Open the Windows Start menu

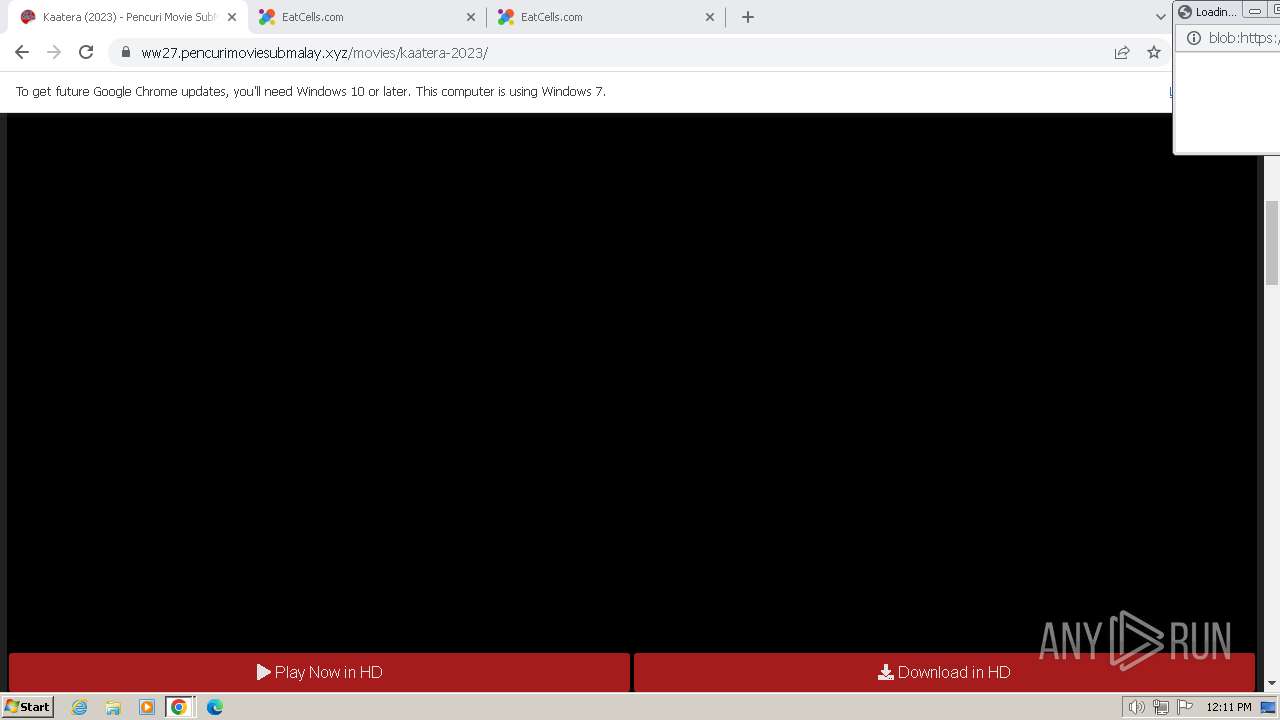[x=28, y=706]
